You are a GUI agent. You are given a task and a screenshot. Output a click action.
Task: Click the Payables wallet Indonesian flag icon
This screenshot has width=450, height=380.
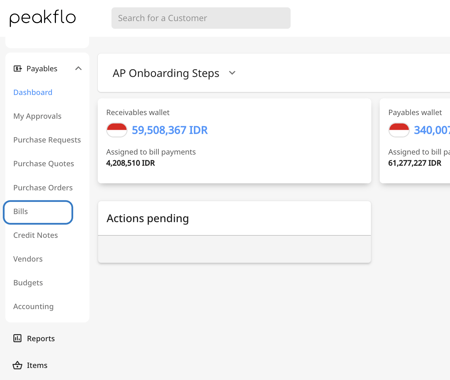[399, 130]
